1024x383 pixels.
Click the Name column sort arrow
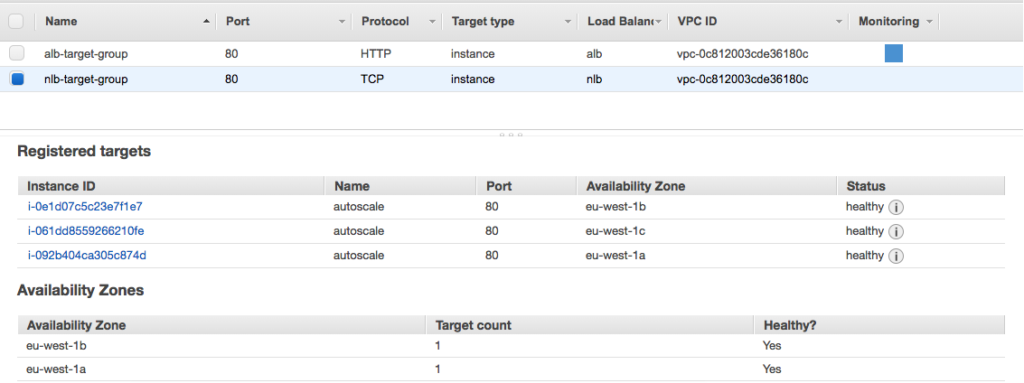click(206, 22)
